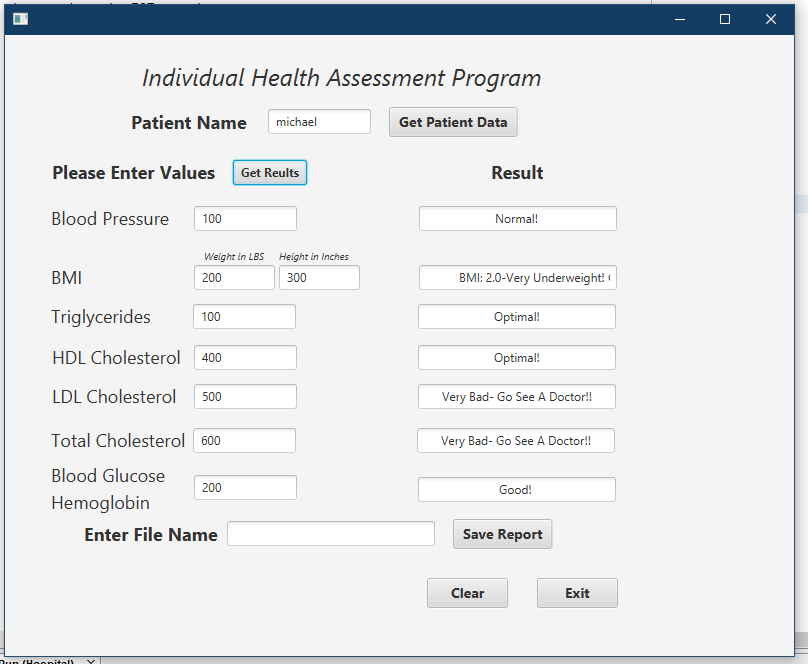
Task: Click the Get Reults button
Action: pos(269,172)
